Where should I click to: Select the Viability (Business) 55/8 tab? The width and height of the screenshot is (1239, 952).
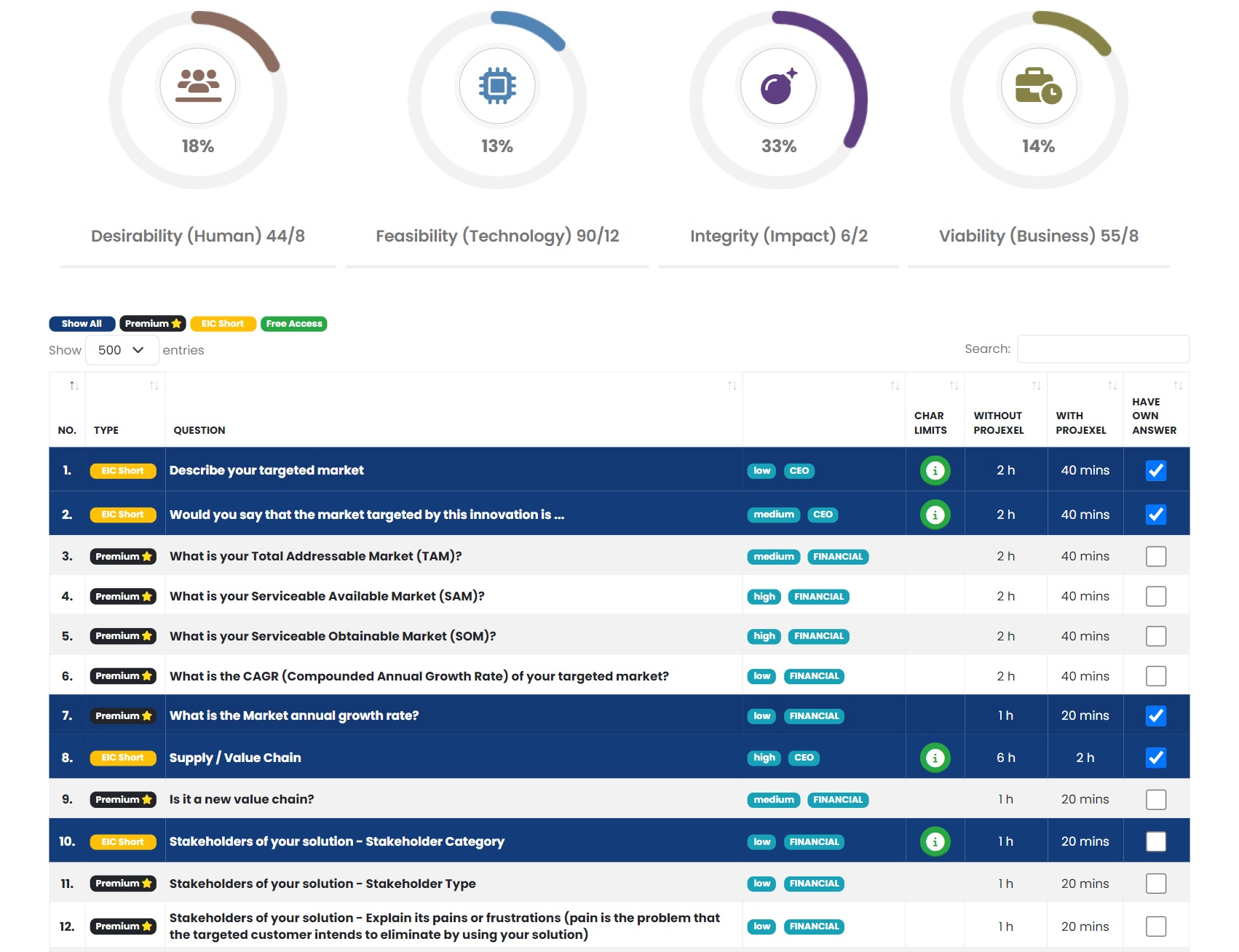point(1038,236)
